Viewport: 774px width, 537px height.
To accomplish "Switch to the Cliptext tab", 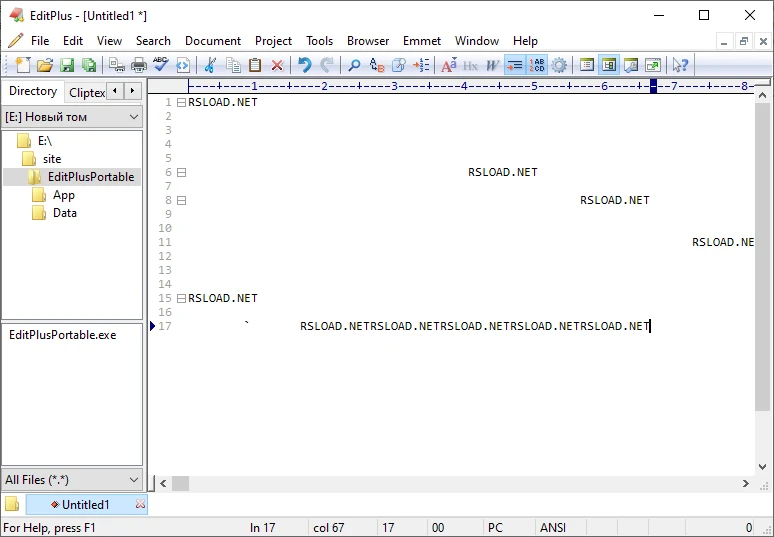I will tap(87, 92).
